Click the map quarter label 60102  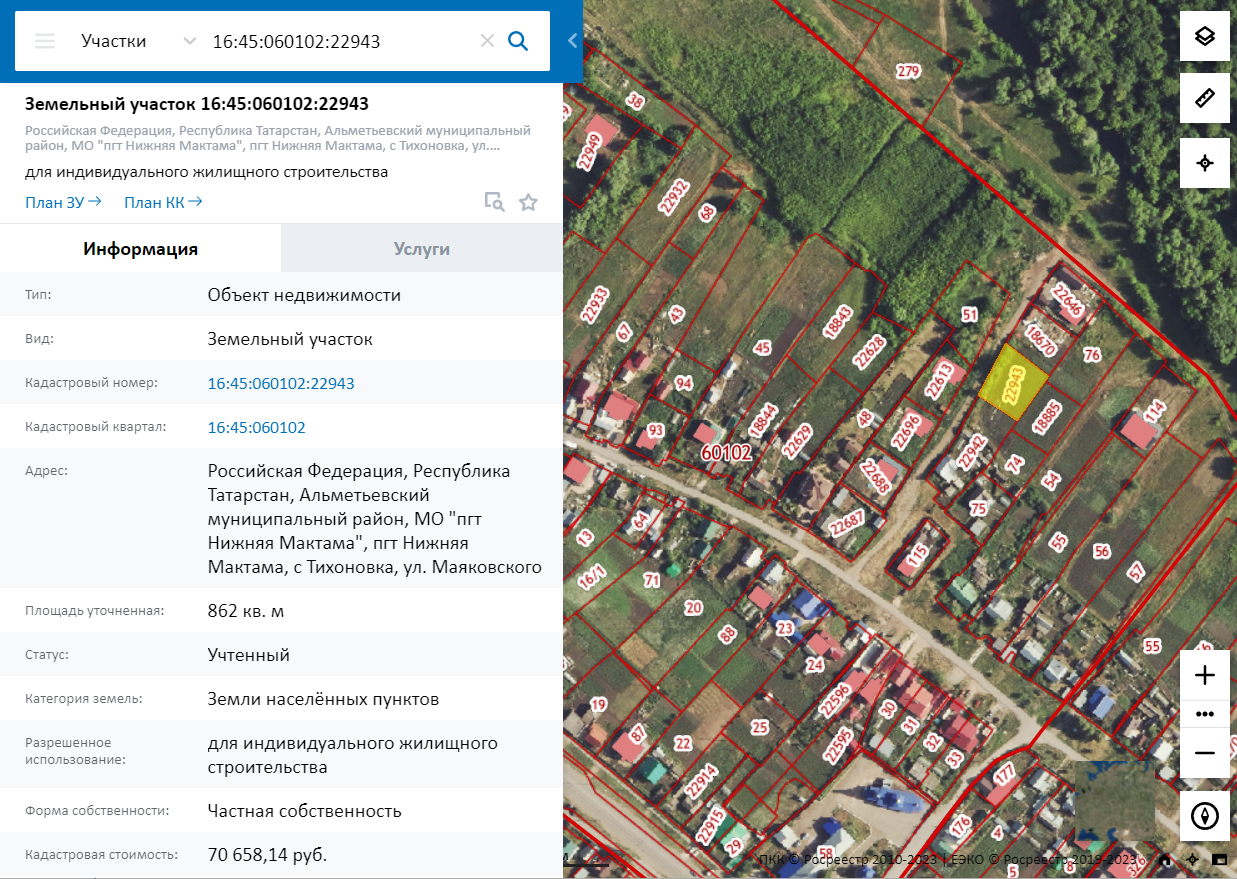(x=726, y=452)
